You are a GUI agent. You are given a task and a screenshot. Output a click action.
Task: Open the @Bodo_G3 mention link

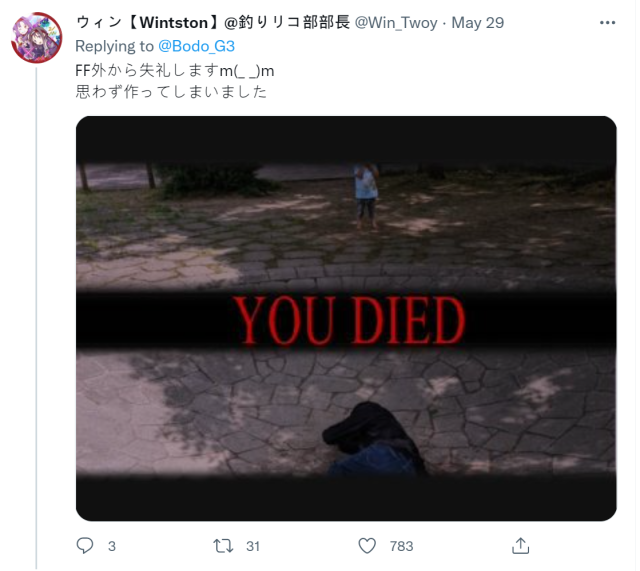[196, 46]
